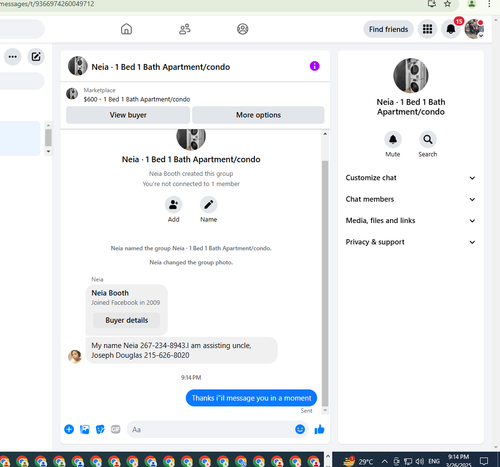Expand Chat members section
The height and width of the screenshot is (467, 500).
pyautogui.click(x=410, y=199)
